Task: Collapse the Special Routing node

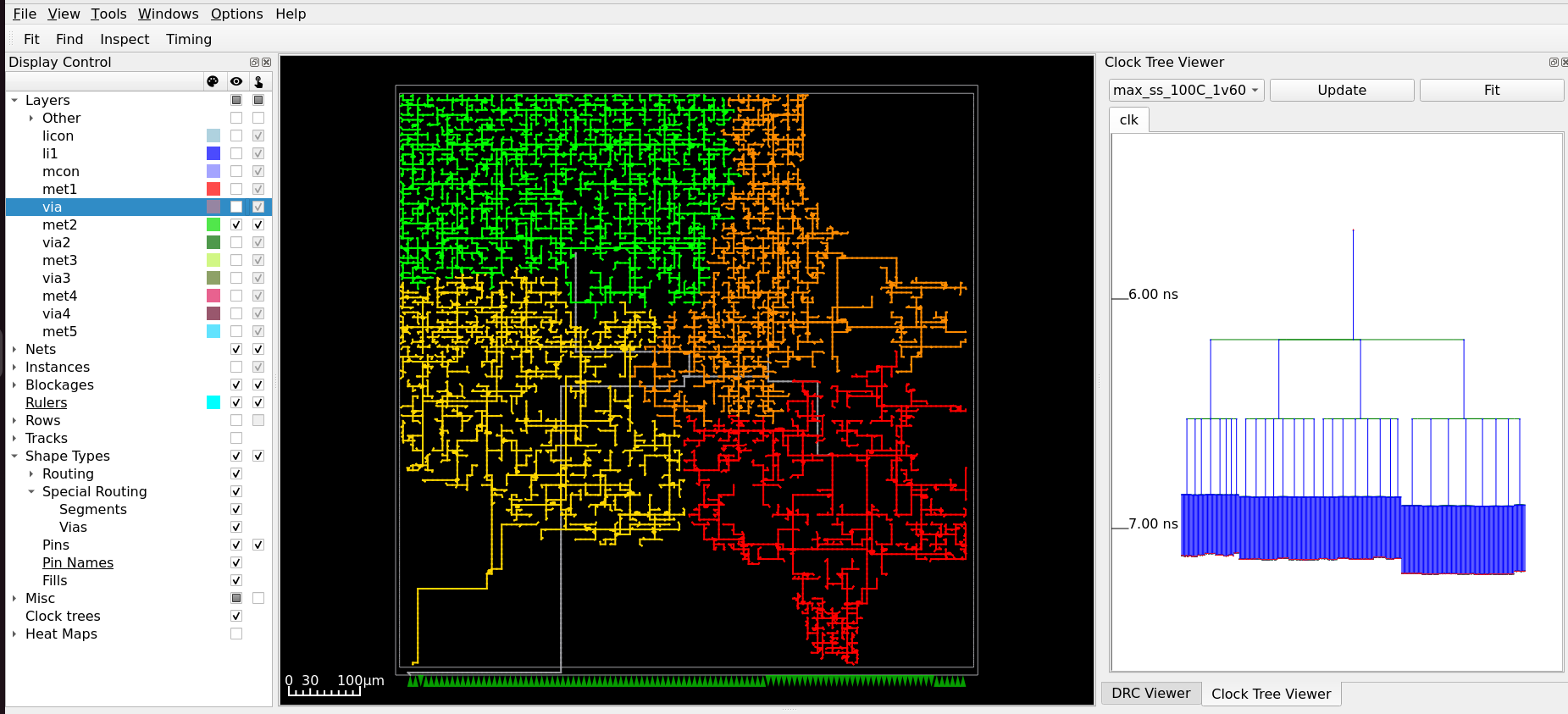Action: pos(31,491)
